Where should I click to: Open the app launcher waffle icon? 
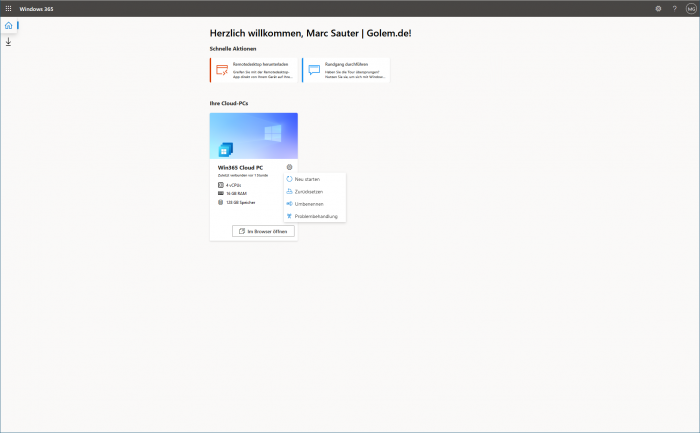pyautogui.click(x=8, y=8)
